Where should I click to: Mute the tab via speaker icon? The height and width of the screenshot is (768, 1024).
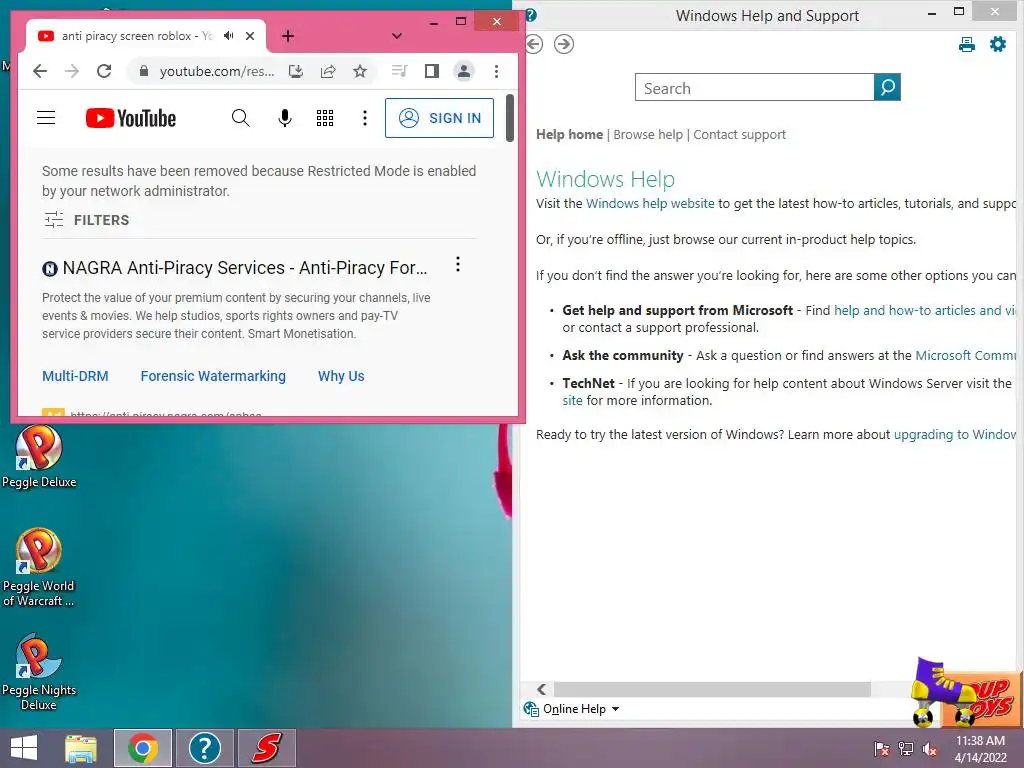pyautogui.click(x=229, y=36)
